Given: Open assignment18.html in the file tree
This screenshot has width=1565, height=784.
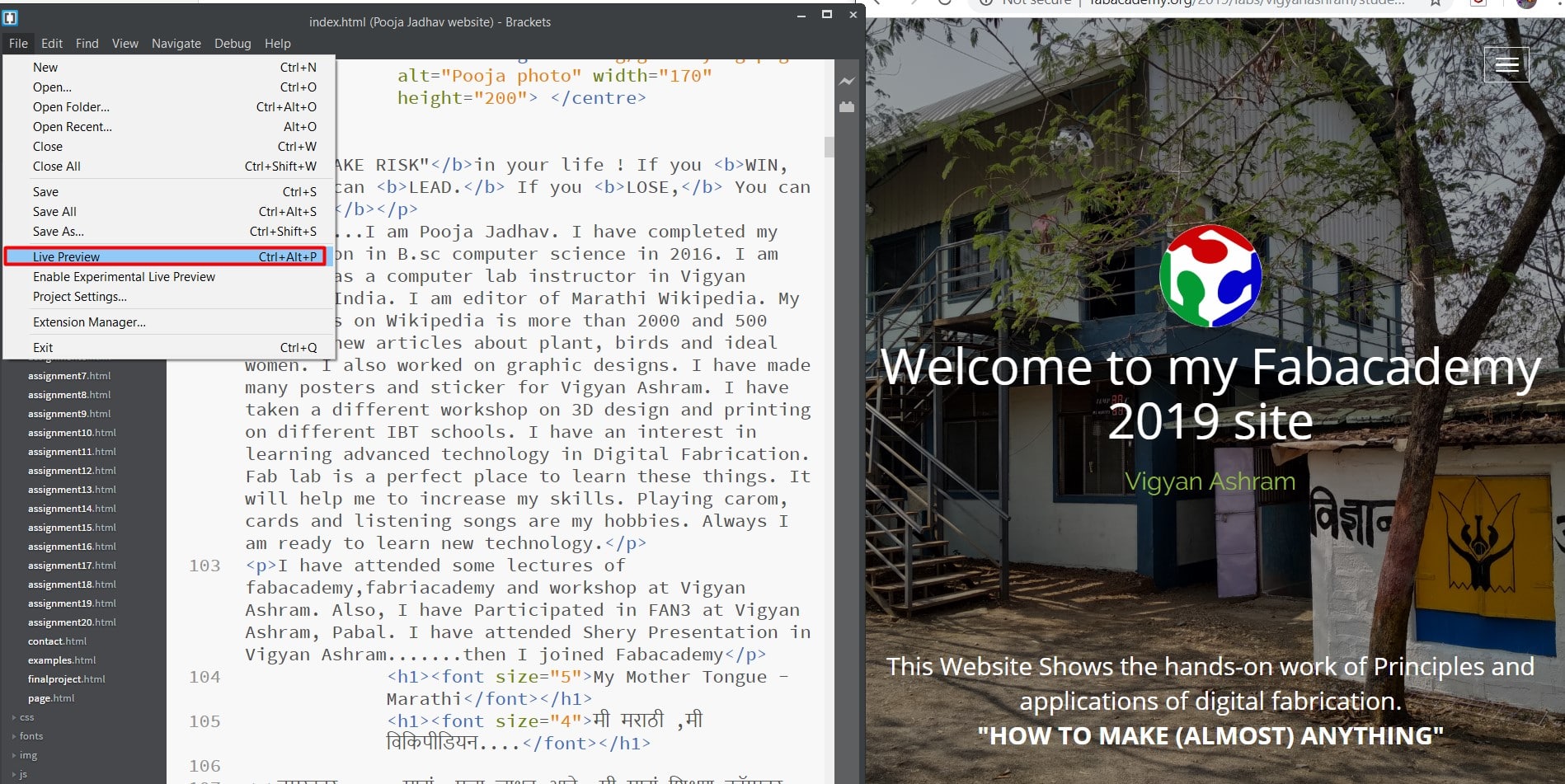Looking at the screenshot, I should click(72, 584).
